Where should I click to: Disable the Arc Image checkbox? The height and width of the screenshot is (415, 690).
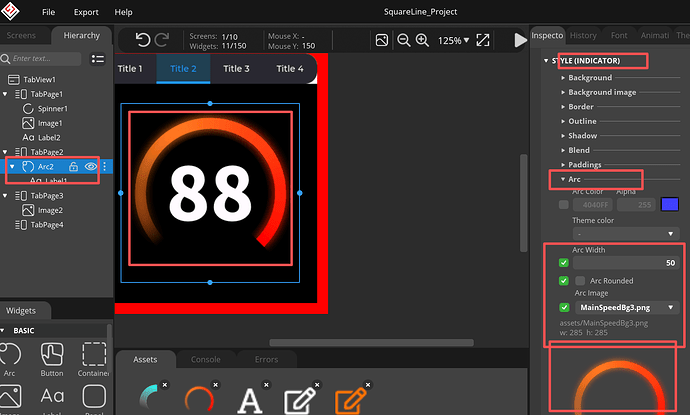[x=564, y=307]
